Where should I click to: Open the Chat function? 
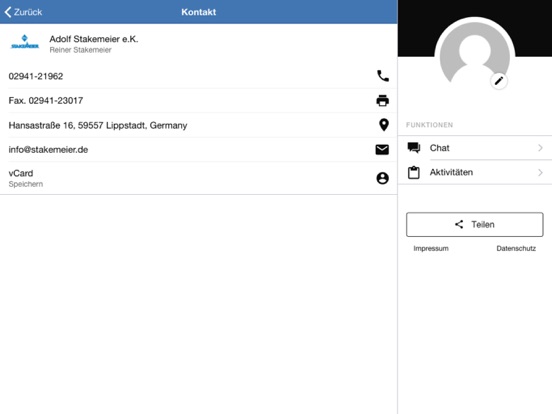[475, 148]
